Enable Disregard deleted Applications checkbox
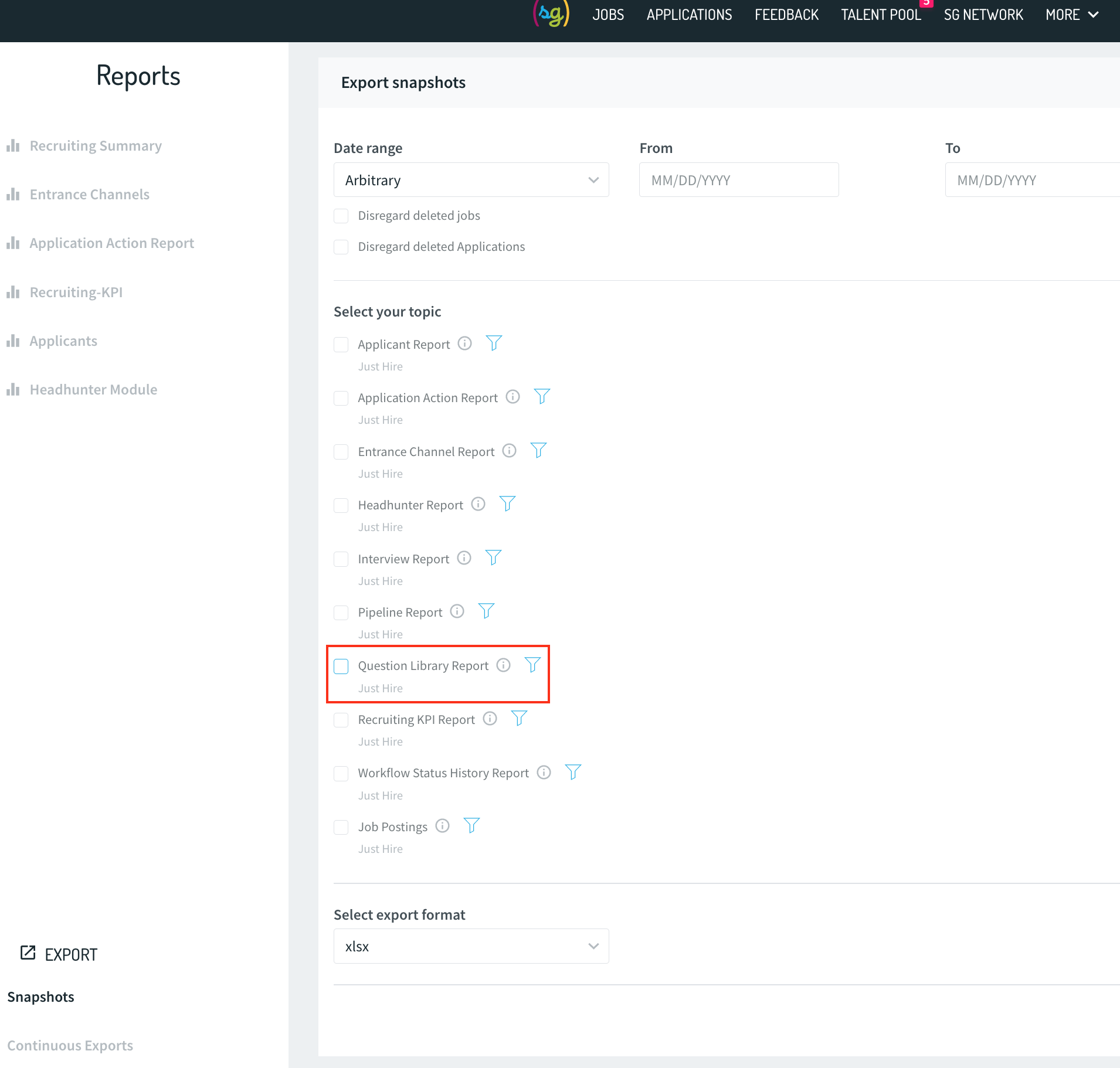1120x1068 pixels. (341, 247)
